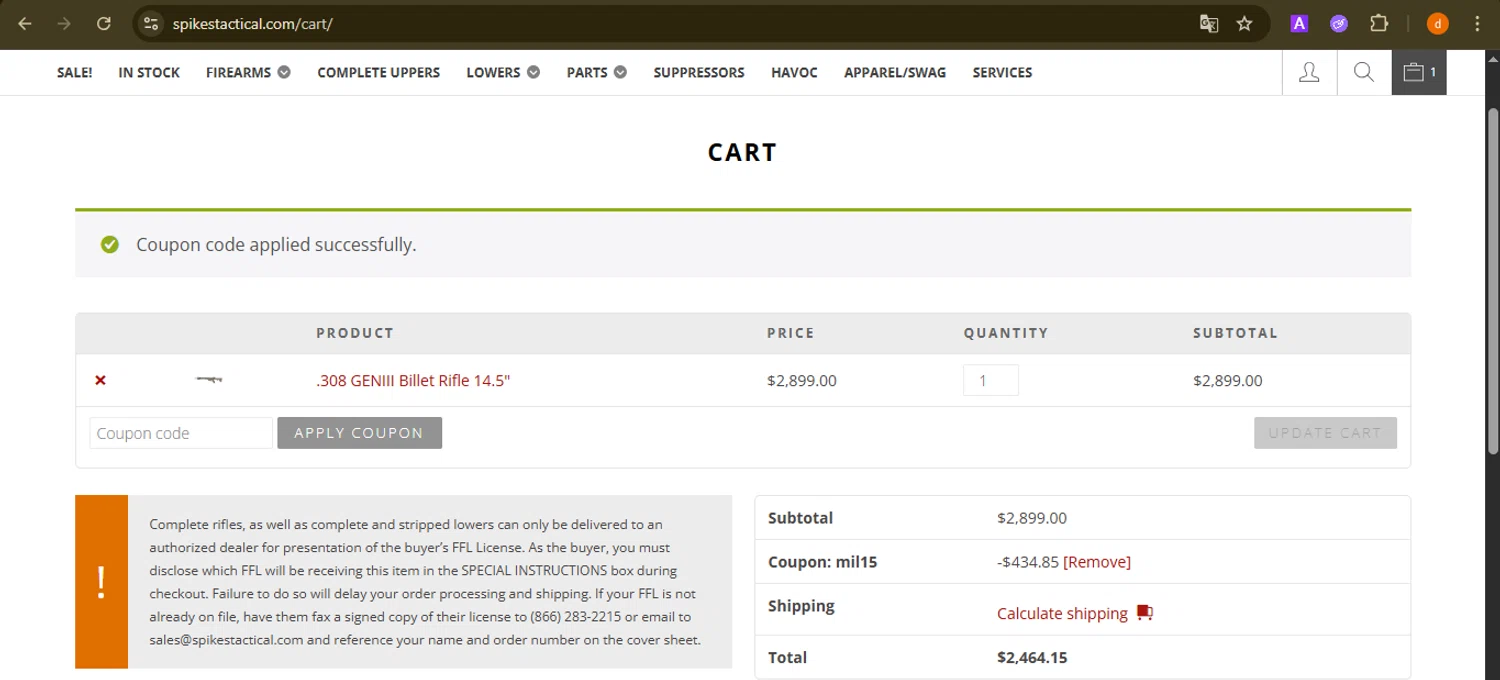
Task: Click the UPDATE CART button
Action: coord(1325,433)
